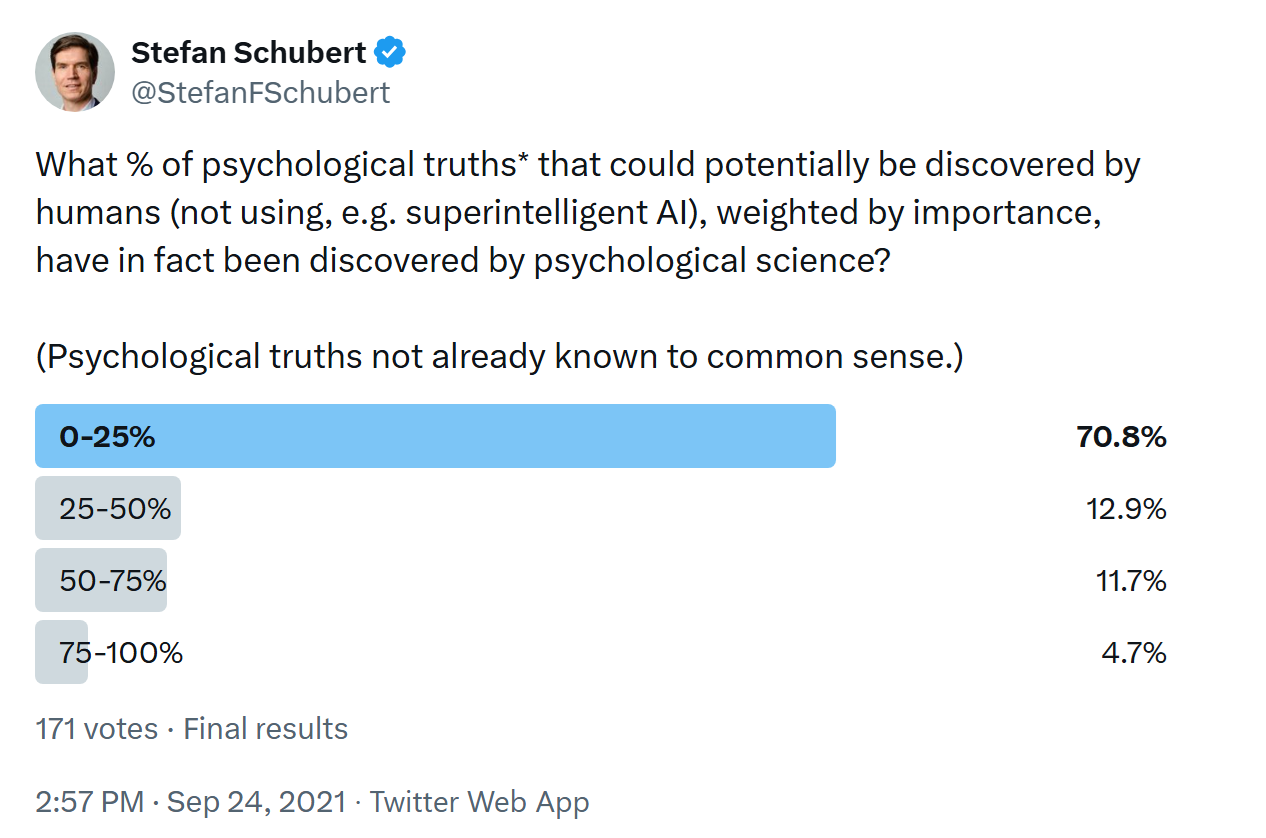Open the Stefan Schubert display name
Image resolution: width=1266 pixels, height=838 pixels.
pyautogui.click(x=249, y=52)
